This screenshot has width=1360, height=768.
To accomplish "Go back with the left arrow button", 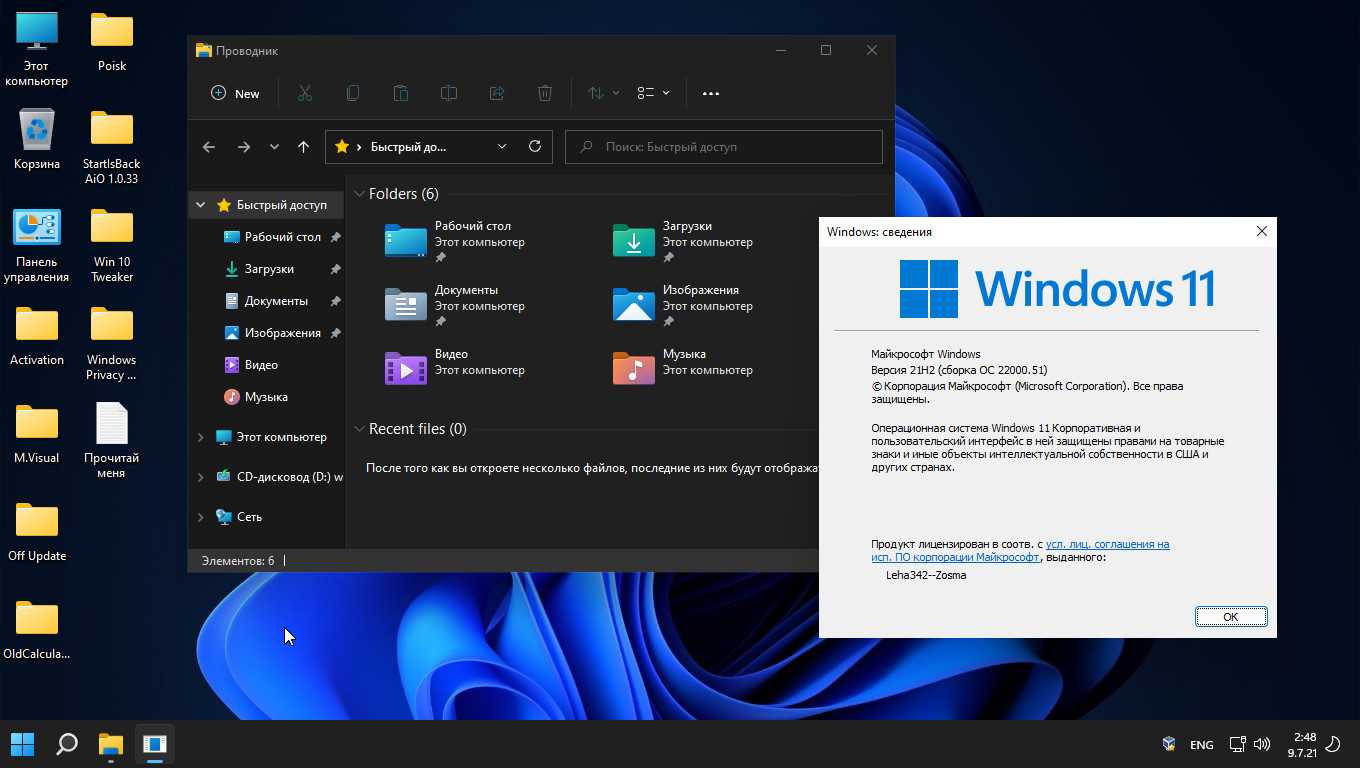I will pyautogui.click(x=209, y=147).
